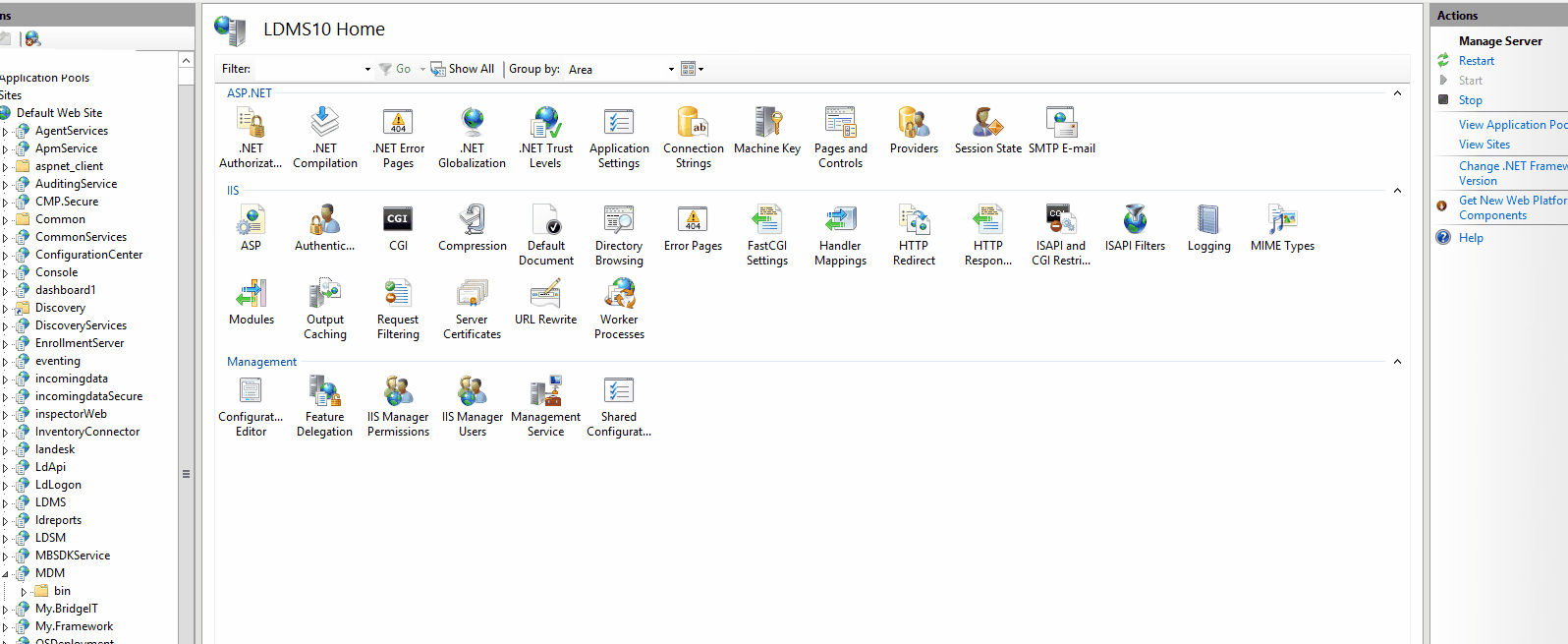Open HTTP Redirect feature
The width and height of the screenshot is (1568, 644).
(x=914, y=234)
